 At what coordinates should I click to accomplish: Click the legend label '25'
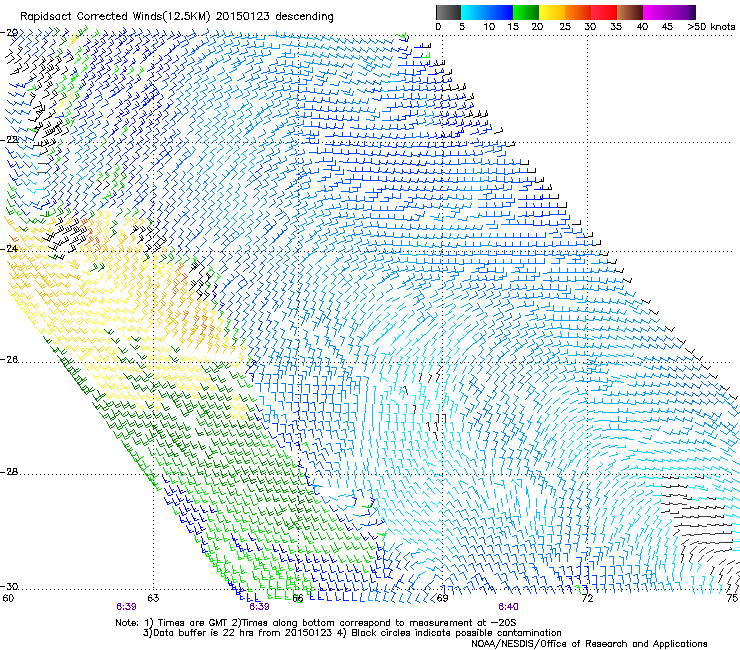point(565,27)
